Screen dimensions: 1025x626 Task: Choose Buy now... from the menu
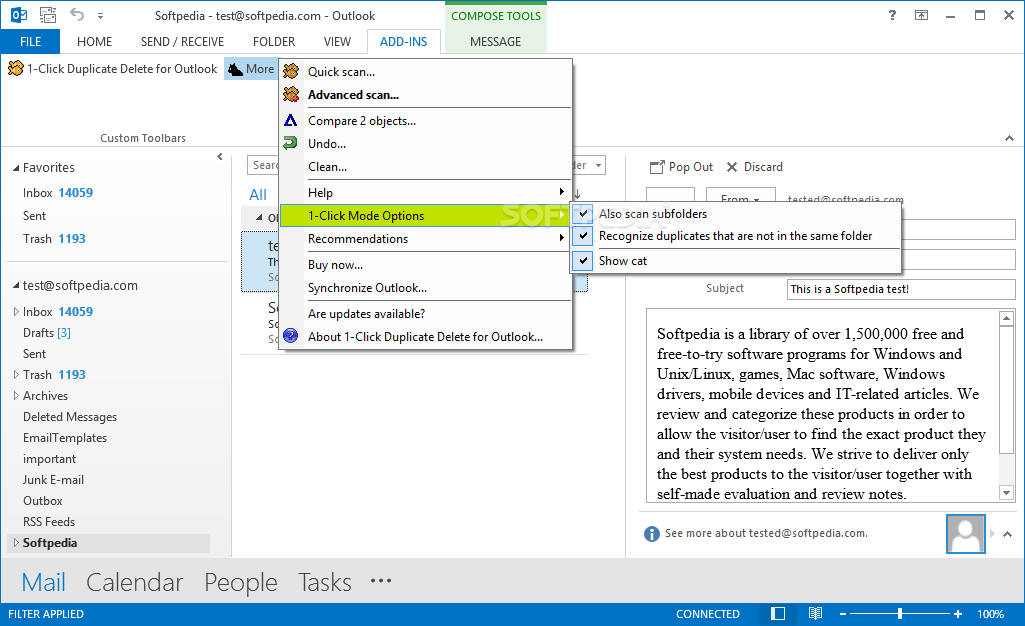pos(426,265)
